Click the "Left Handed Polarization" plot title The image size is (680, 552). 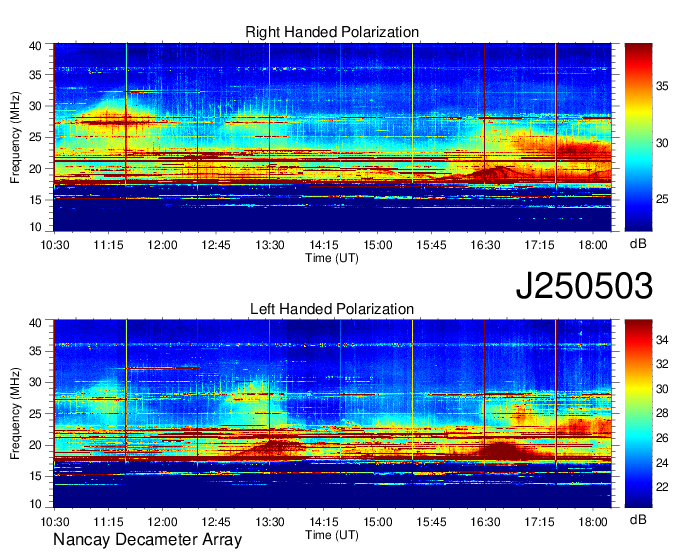tap(332, 309)
